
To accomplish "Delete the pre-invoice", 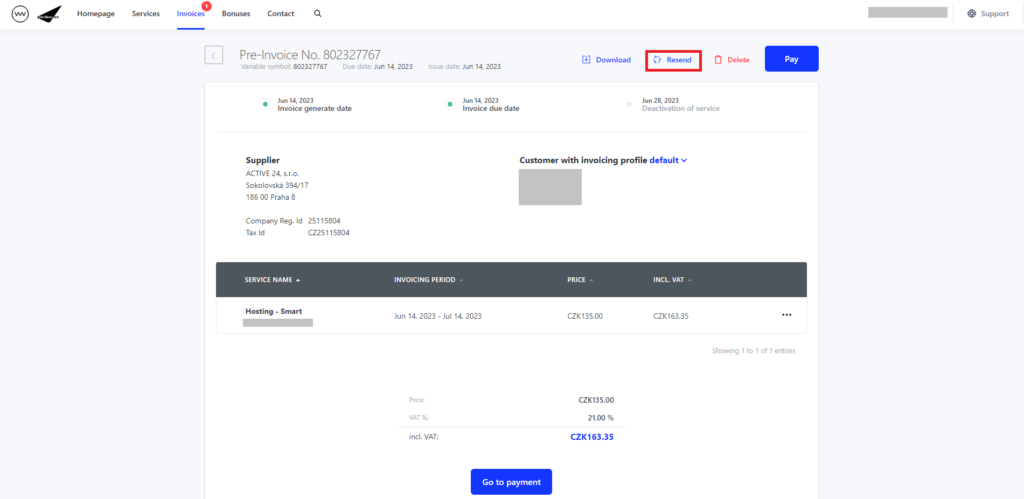I will (731, 60).
